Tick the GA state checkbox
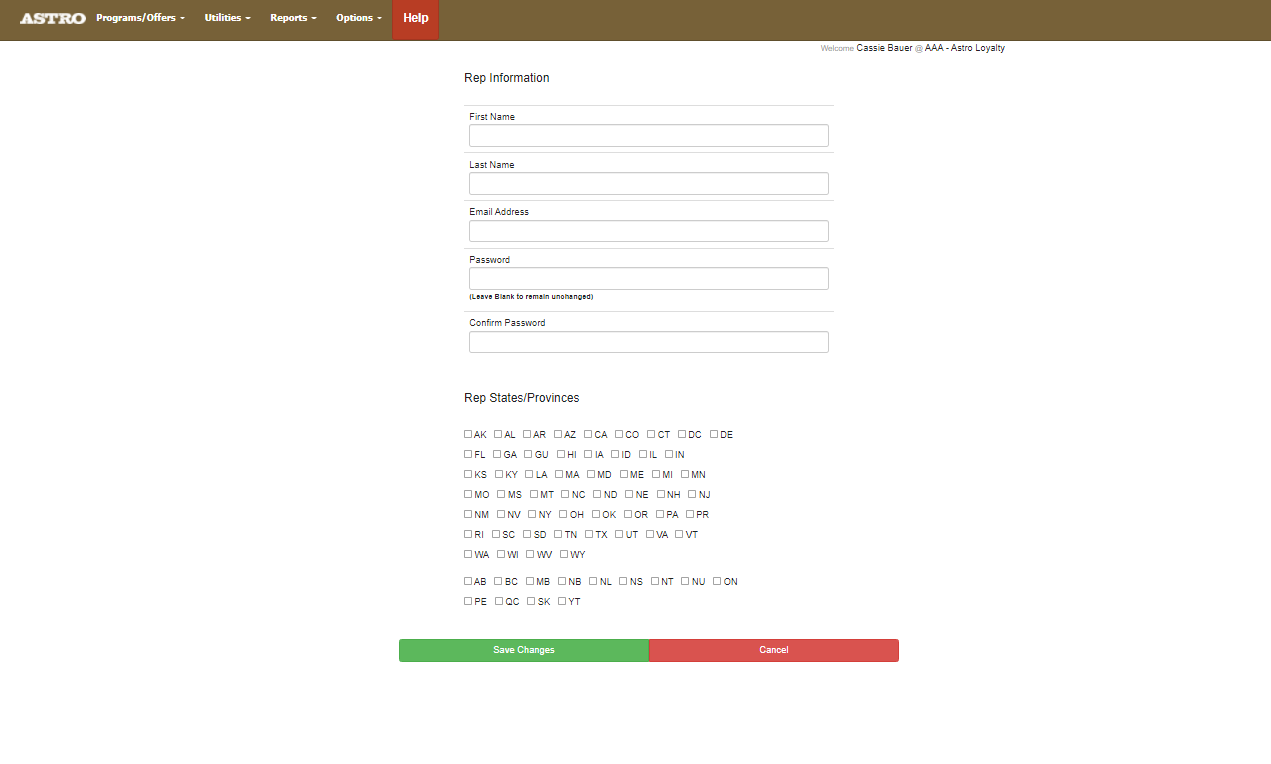This screenshot has height=764, width=1271. (497, 454)
